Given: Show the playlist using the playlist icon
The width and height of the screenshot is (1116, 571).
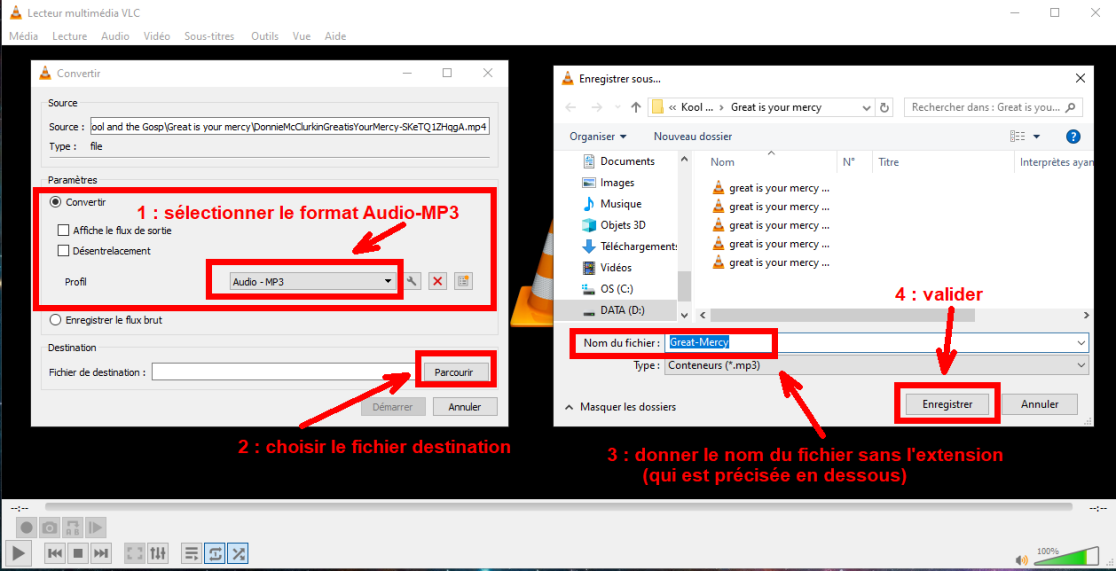Looking at the screenshot, I should [x=190, y=553].
